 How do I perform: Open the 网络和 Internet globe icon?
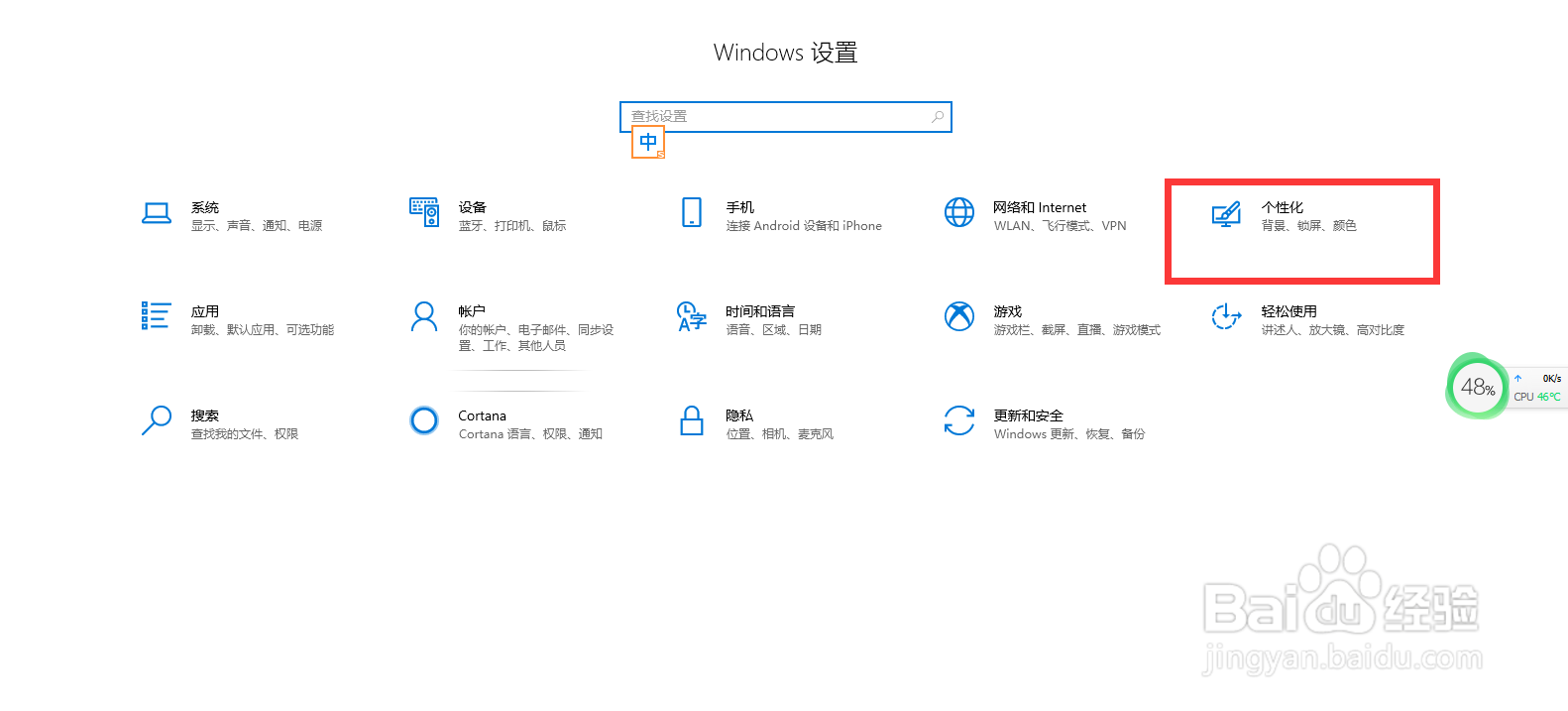pyautogui.click(x=959, y=212)
